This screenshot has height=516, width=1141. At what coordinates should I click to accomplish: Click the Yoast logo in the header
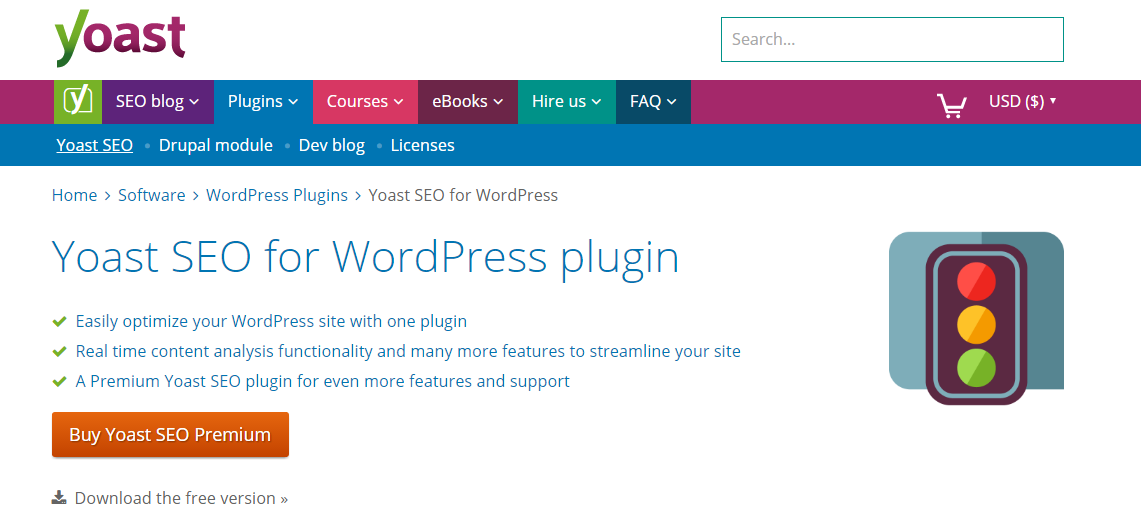pyautogui.click(x=120, y=39)
